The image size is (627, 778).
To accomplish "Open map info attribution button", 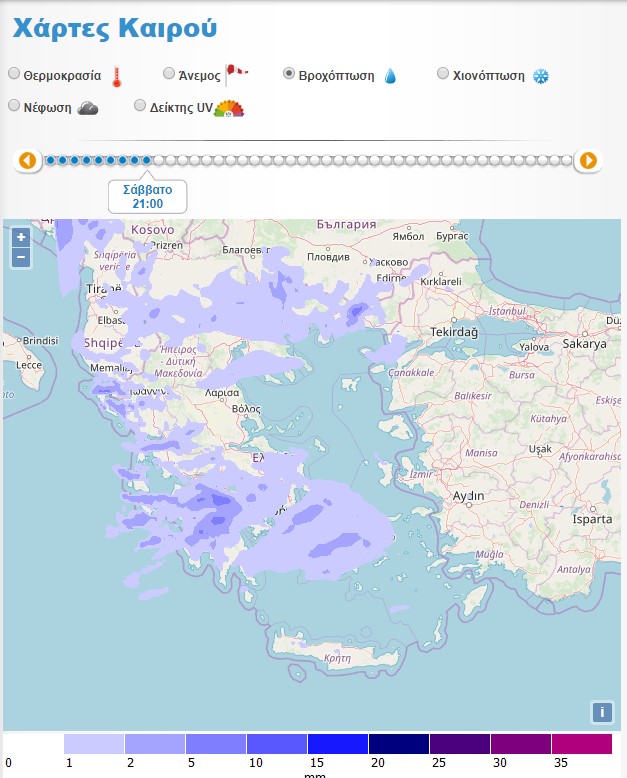I will click(x=602, y=712).
